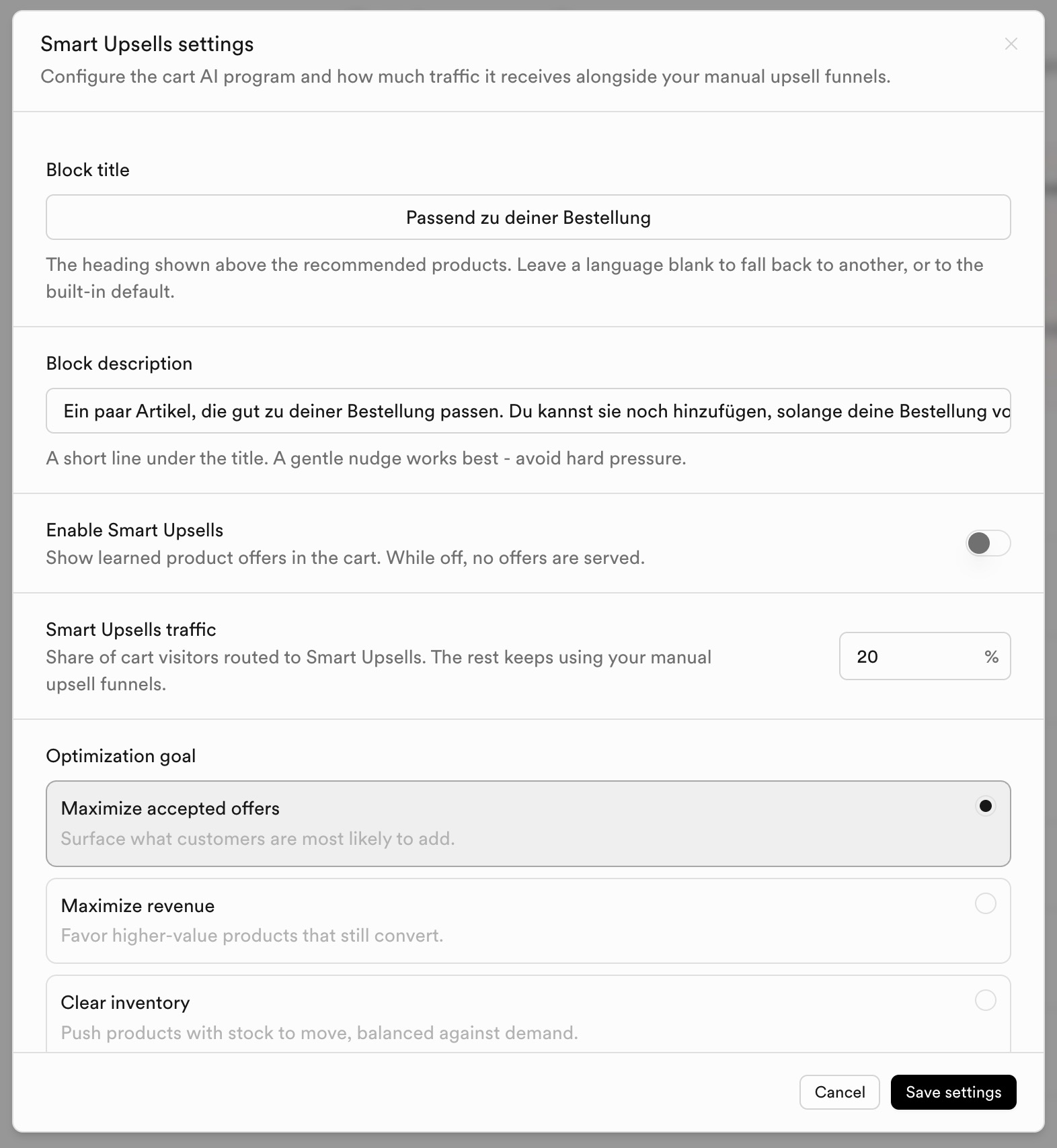Pick the Clear inventory radio button

click(985, 1000)
